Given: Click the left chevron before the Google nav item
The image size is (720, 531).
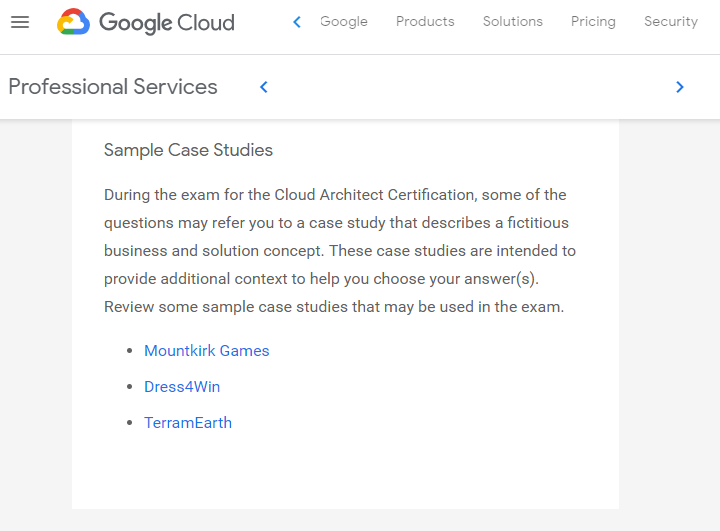Looking at the screenshot, I should pyautogui.click(x=297, y=22).
